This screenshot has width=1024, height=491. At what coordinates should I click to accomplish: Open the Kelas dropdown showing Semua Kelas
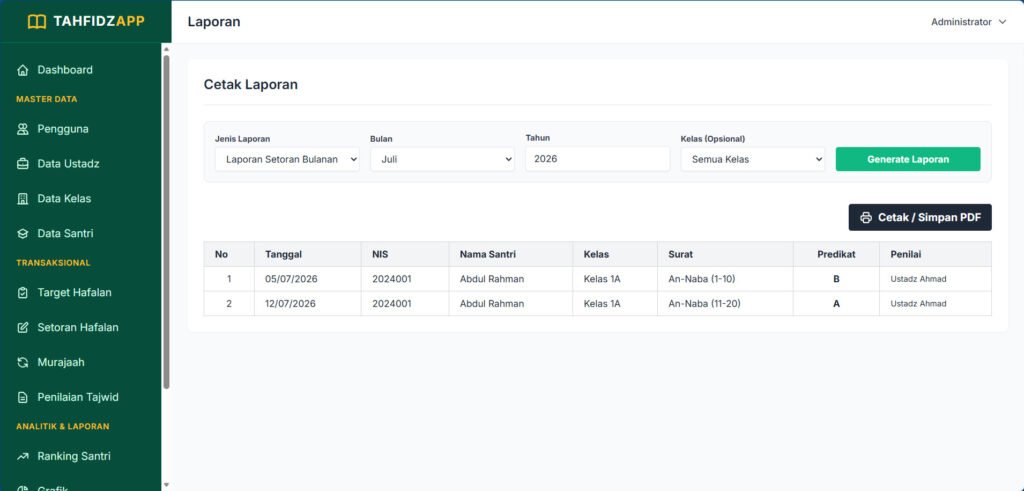pyautogui.click(x=753, y=159)
